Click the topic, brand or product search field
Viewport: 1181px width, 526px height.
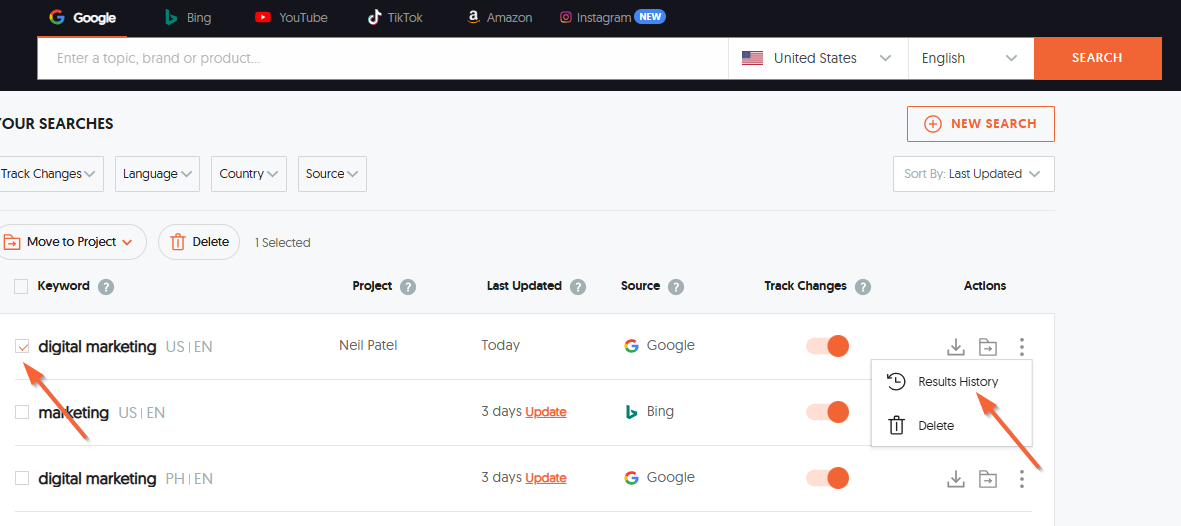[x=380, y=58]
